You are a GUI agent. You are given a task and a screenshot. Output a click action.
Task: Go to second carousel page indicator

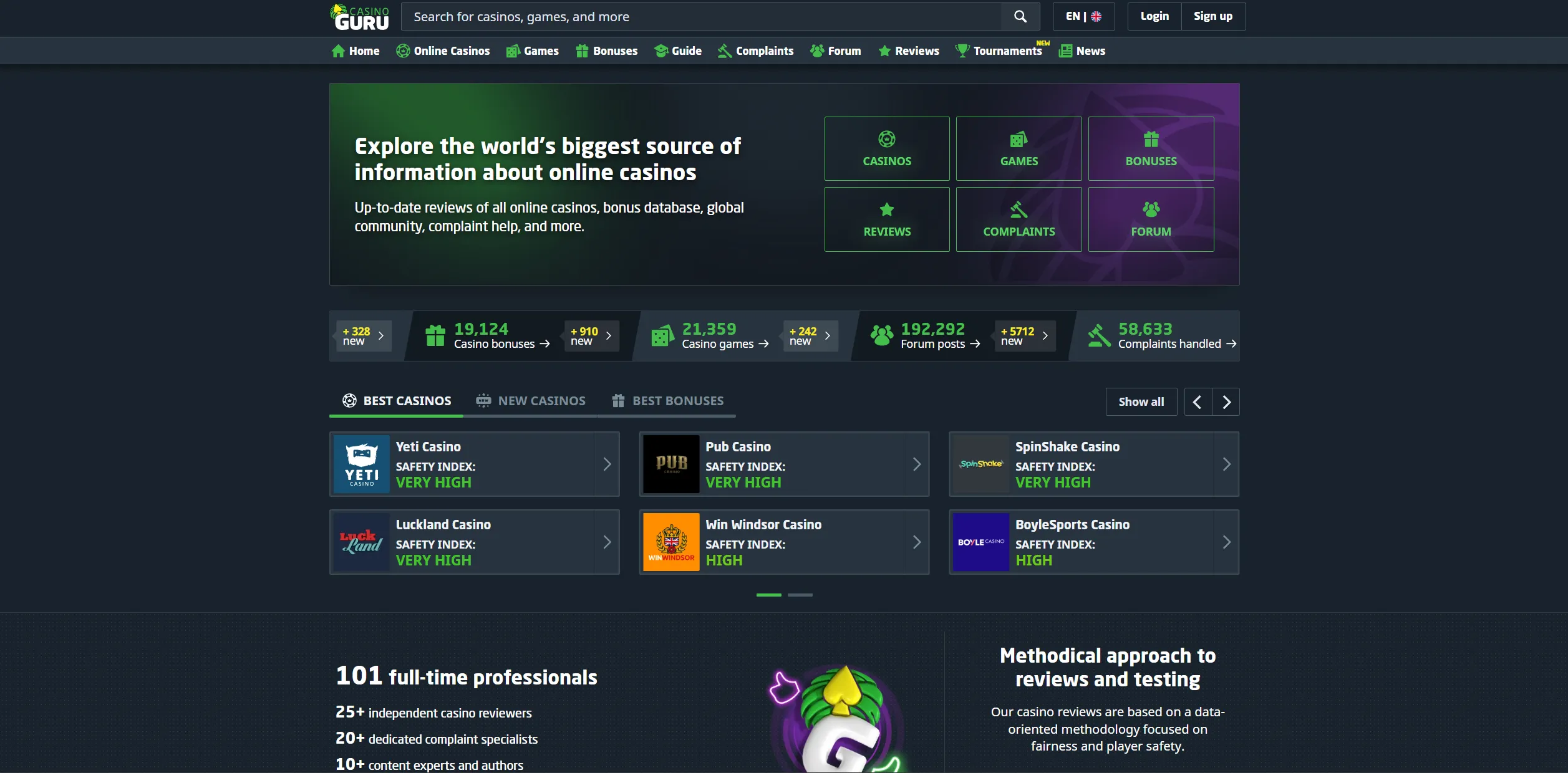[x=800, y=595]
